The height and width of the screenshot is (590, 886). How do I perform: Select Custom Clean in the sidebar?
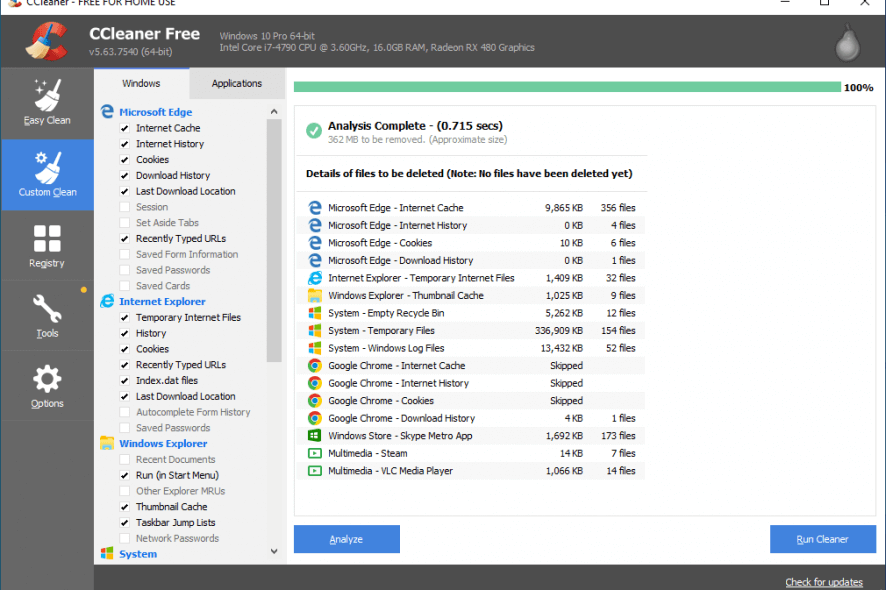tap(47, 175)
